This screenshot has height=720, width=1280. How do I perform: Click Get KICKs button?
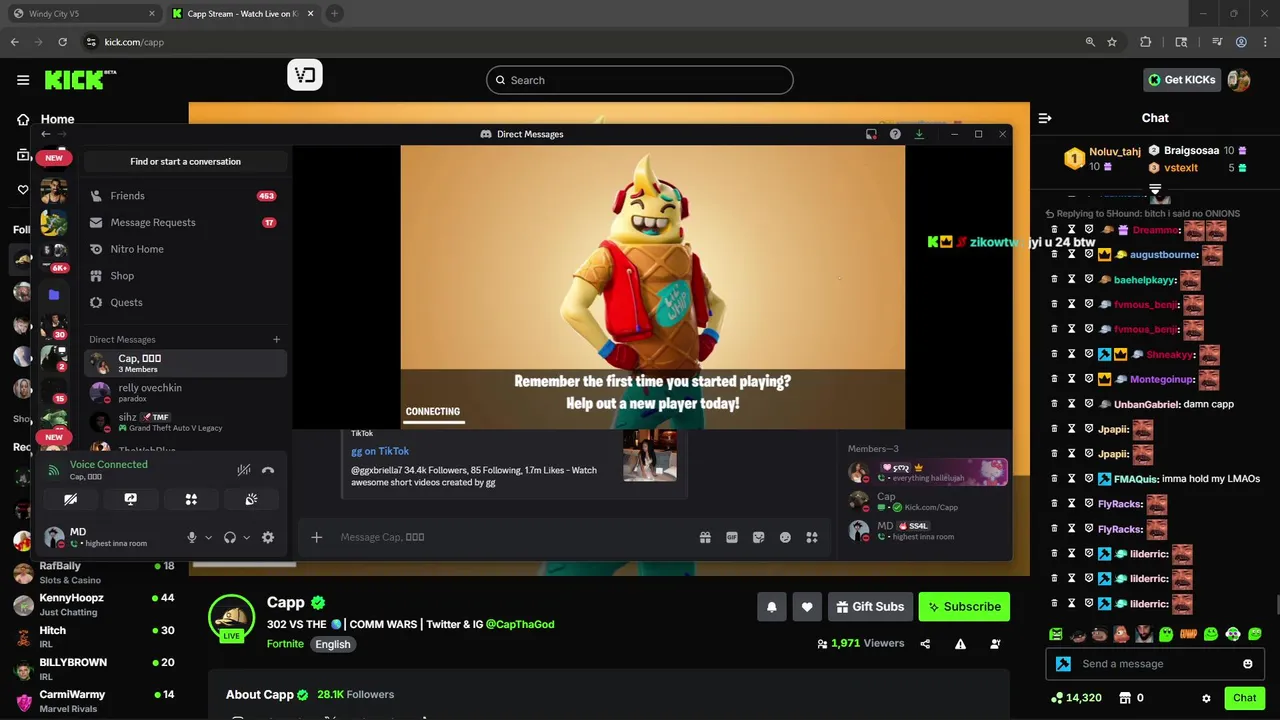[1181, 80]
